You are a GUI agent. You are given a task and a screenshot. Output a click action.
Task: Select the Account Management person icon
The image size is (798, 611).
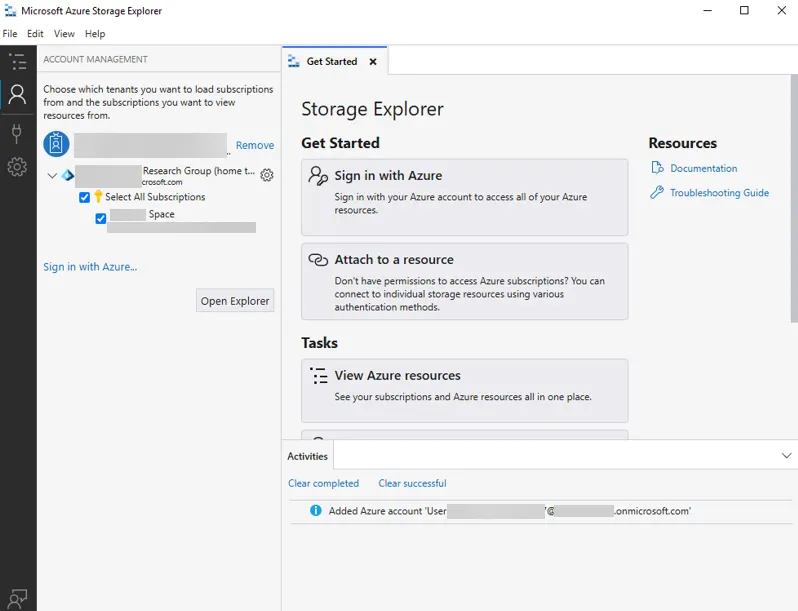click(17, 95)
